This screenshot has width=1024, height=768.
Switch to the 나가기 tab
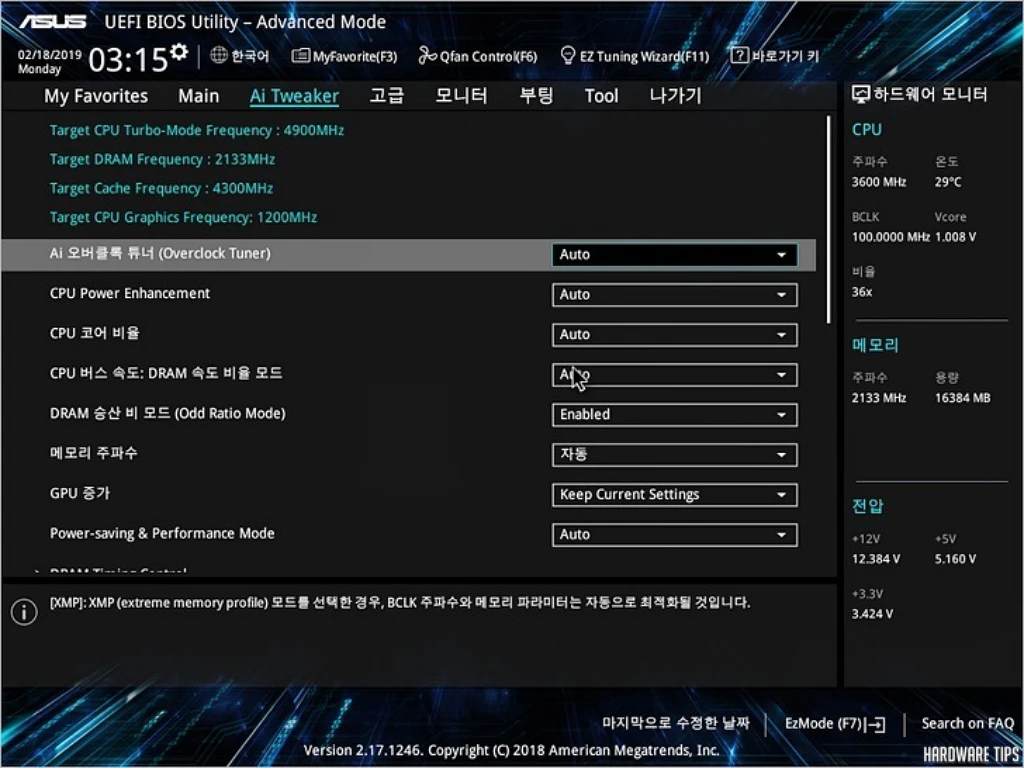tap(675, 96)
